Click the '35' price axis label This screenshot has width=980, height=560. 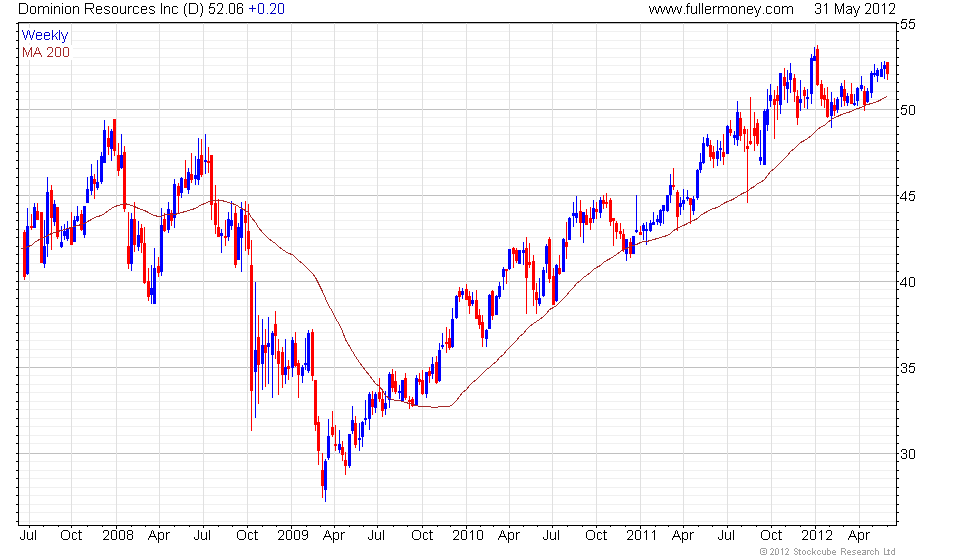[908, 368]
